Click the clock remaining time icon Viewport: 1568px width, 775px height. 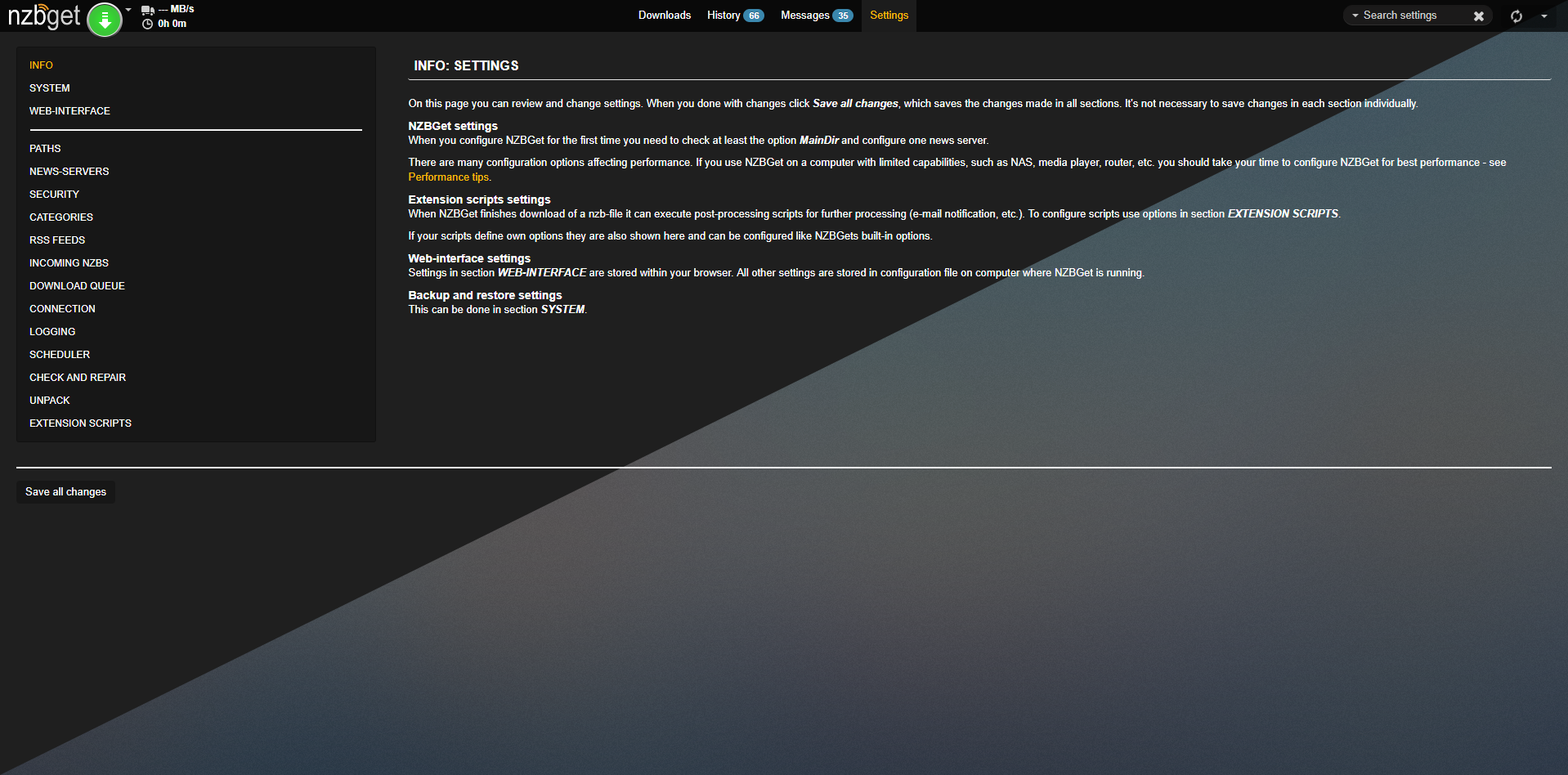point(147,24)
